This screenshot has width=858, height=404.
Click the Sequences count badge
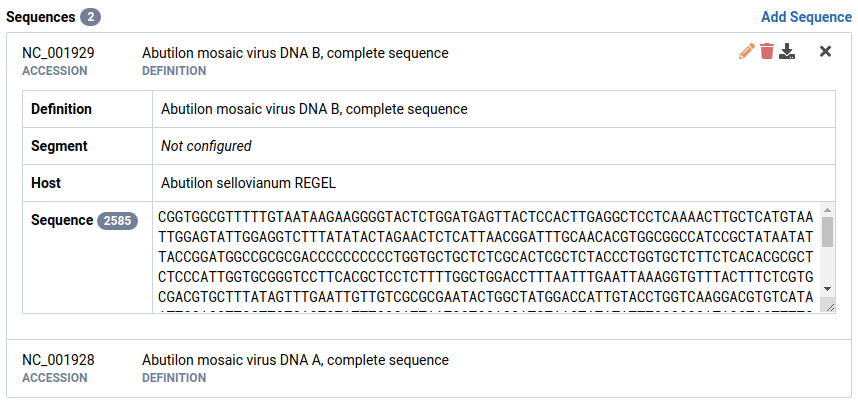click(90, 17)
